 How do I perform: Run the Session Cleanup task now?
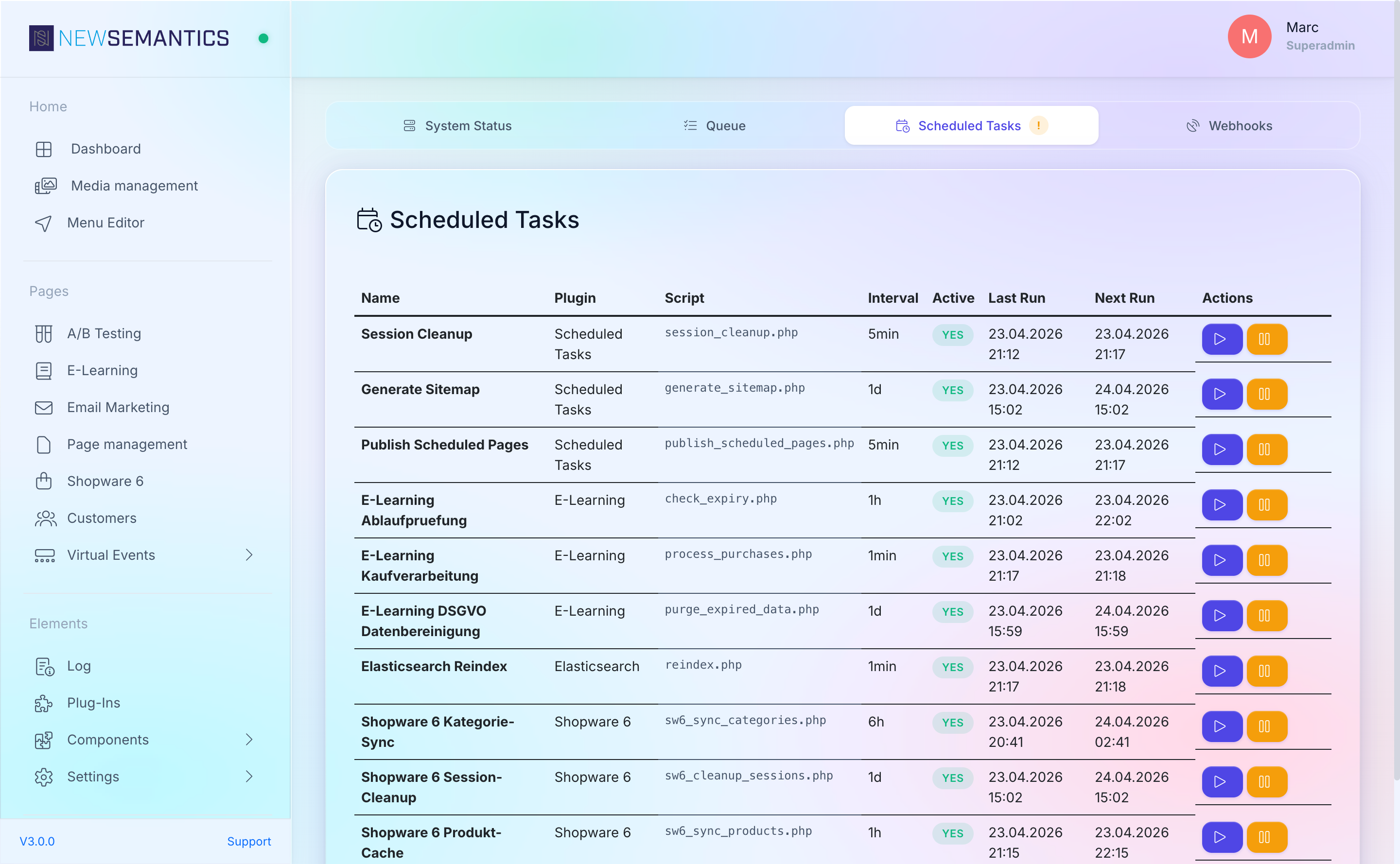1222,339
